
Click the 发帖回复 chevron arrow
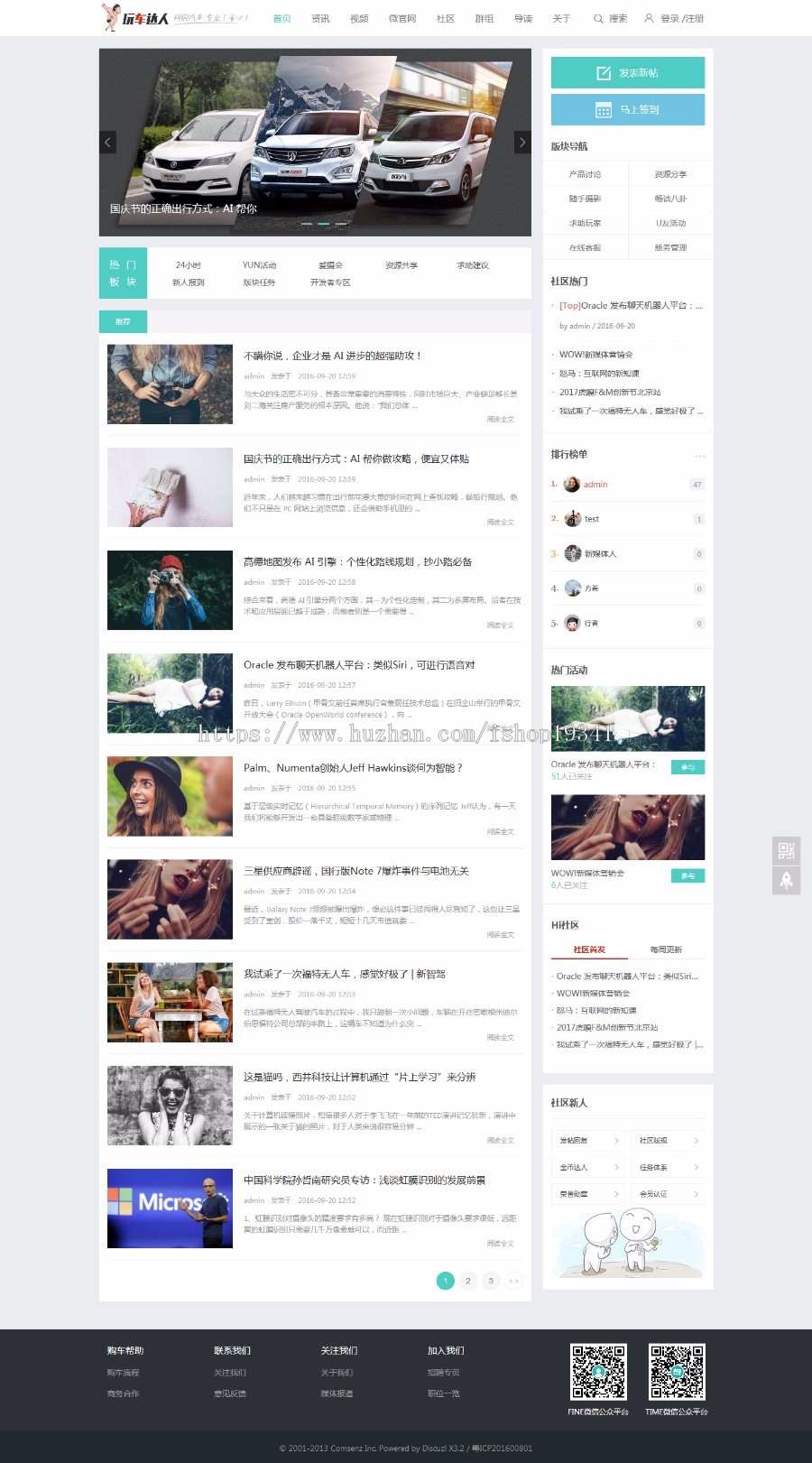(617, 1141)
